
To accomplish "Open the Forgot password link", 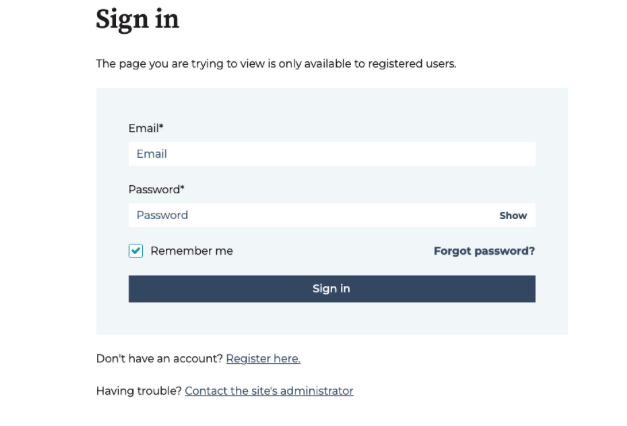I will (484, 251).
